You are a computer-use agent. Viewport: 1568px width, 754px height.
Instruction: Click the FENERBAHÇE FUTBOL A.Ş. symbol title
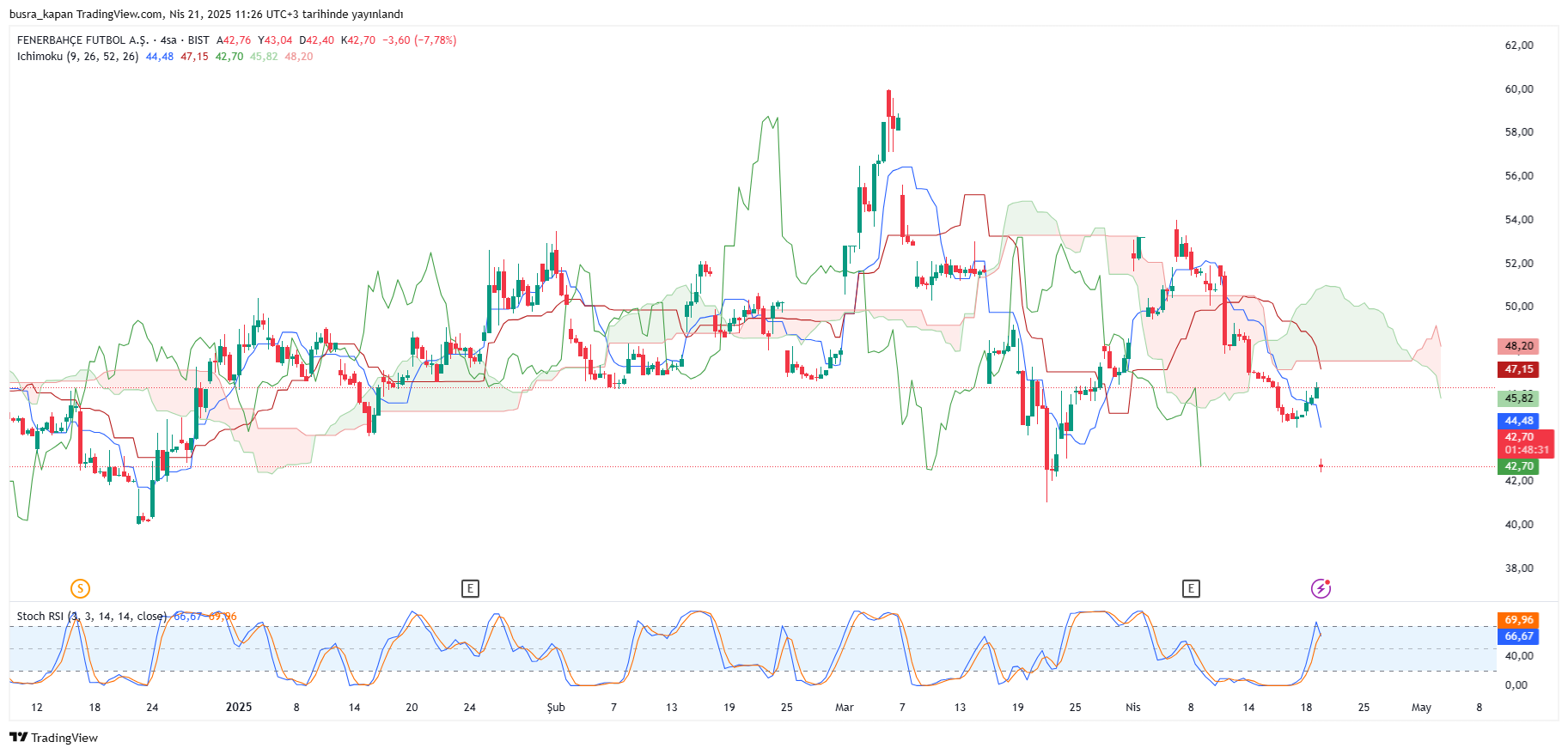click(x=82, y=40)
